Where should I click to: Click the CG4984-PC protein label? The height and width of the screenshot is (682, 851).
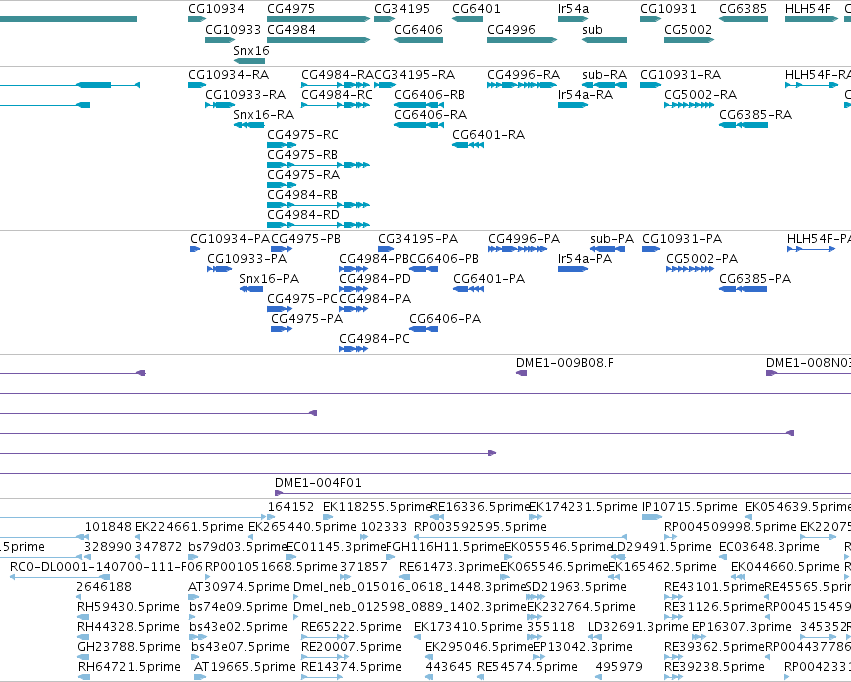[x=374, y=339]
